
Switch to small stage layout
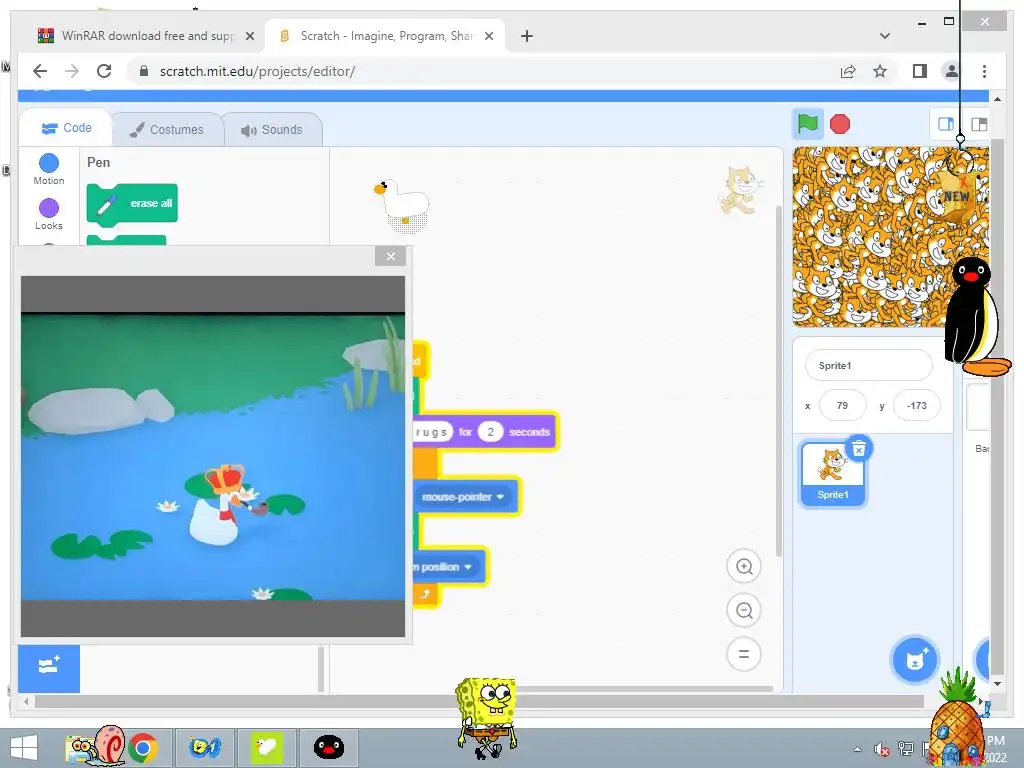pyautogui.click(x=945, y=124)
